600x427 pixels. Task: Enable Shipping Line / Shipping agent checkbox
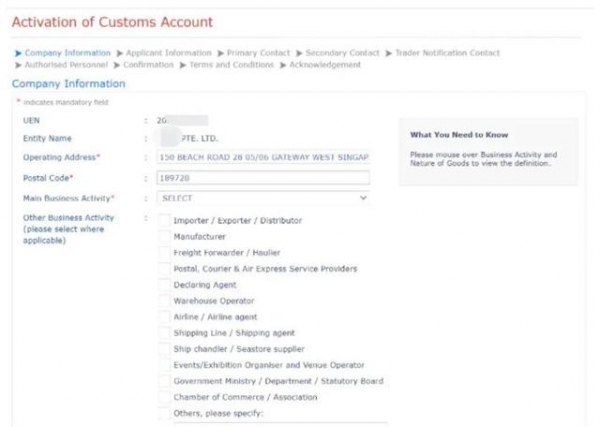click(x=164, y=332)
